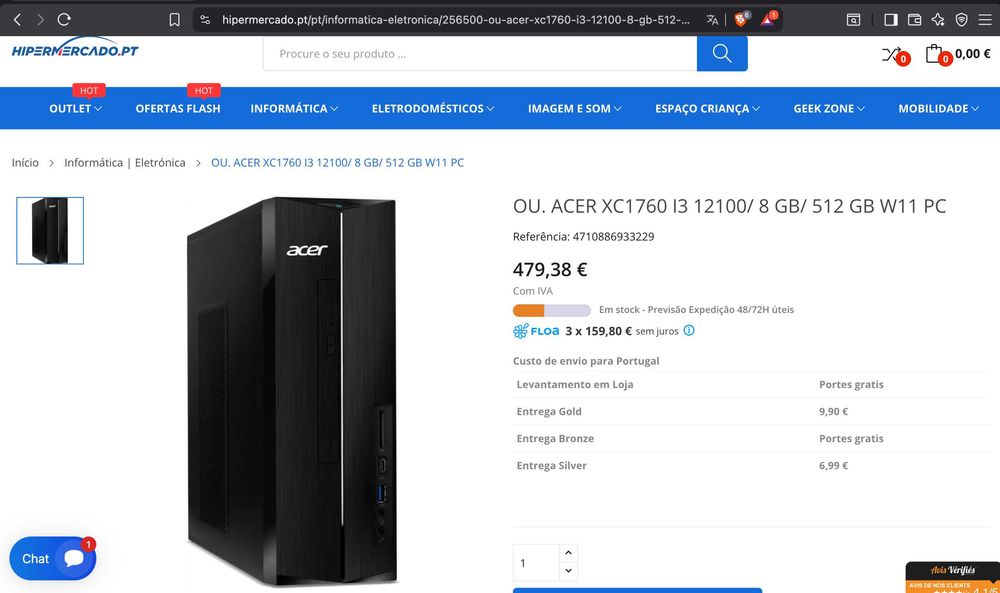Open the Brave Wallet icon
The width and height of the screenshot is (1000, 593).
[x=914, y=19]
